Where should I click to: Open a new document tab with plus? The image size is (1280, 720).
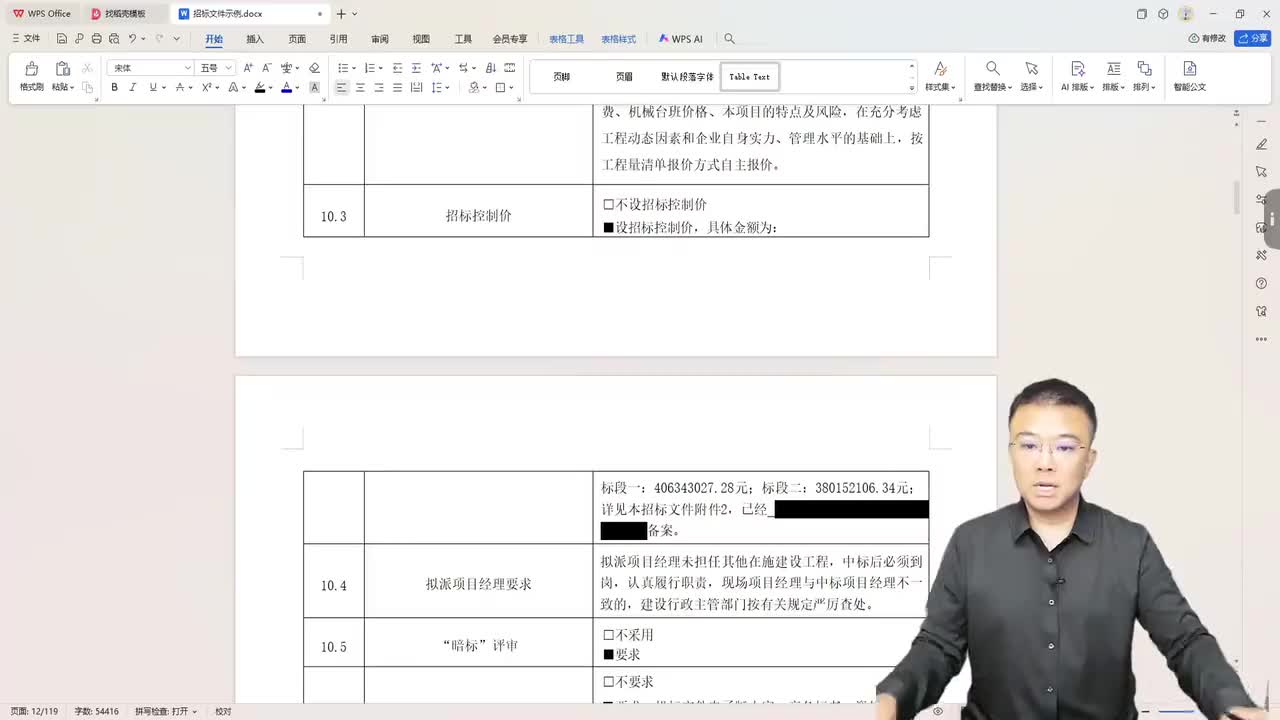(341, 14)
